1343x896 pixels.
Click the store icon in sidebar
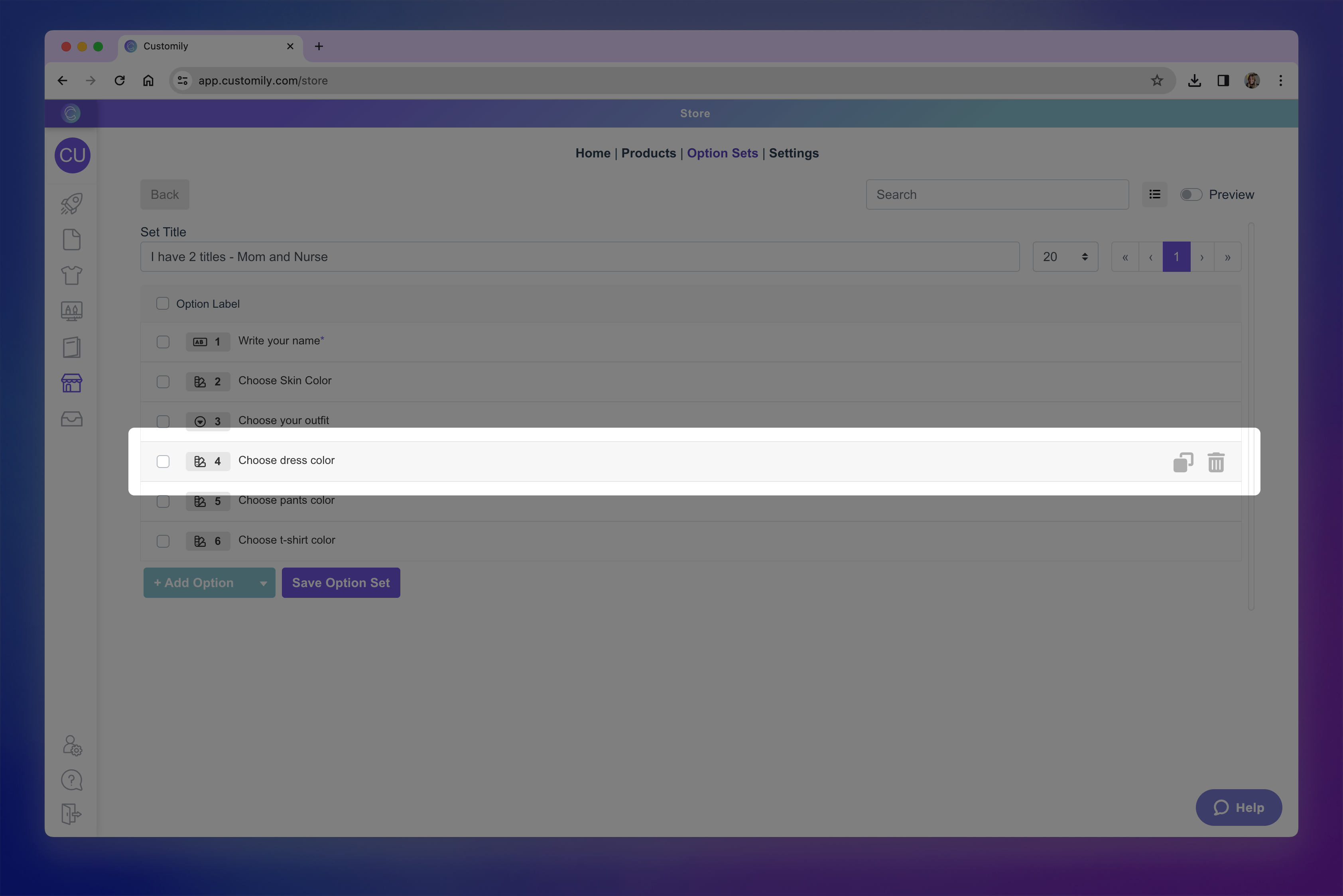tap(71, 383)
